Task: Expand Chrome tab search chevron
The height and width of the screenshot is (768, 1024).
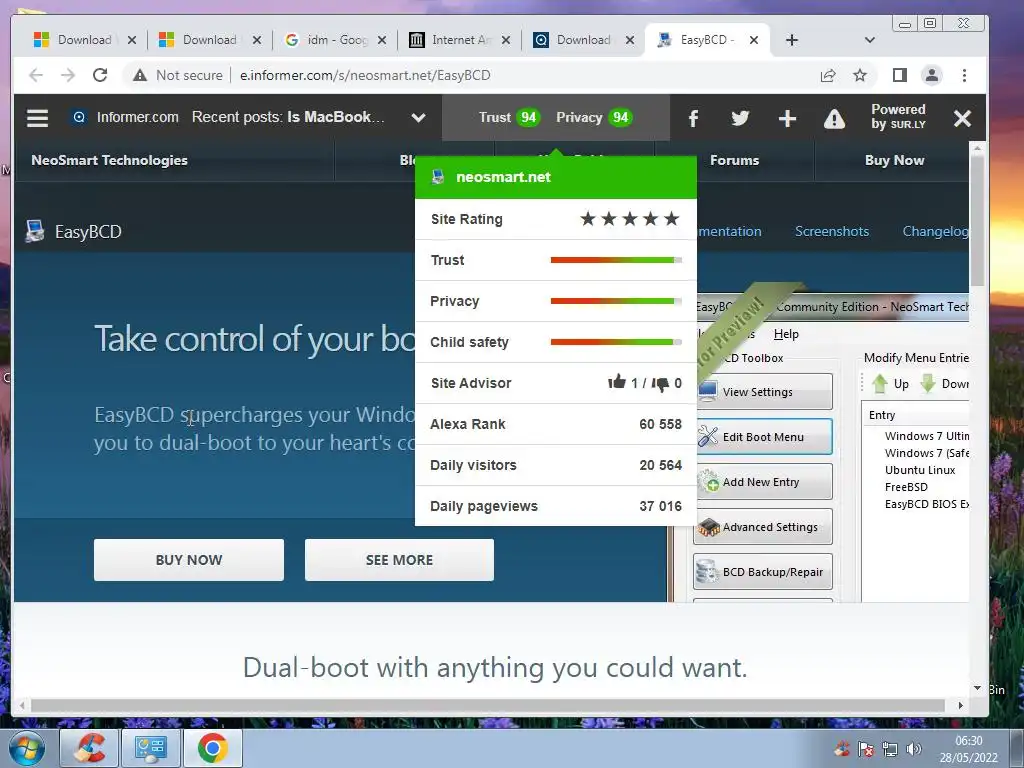Action: coord(869,40)
